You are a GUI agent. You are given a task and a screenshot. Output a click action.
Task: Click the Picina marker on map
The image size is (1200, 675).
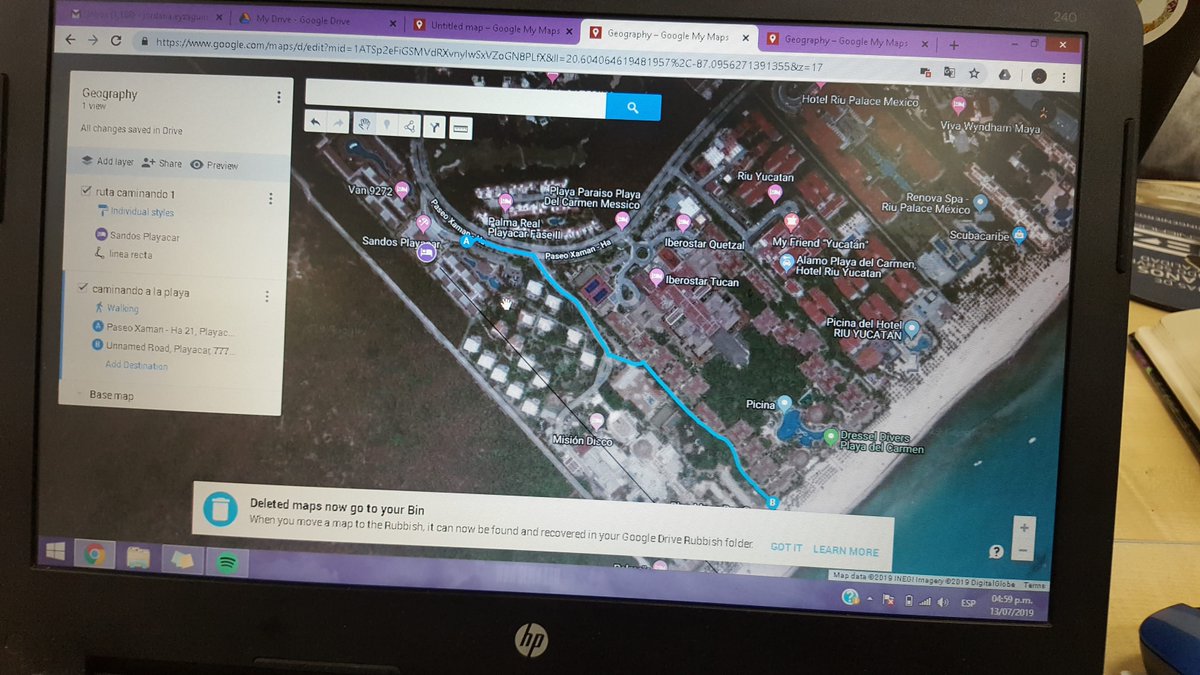tap(785, 403)
